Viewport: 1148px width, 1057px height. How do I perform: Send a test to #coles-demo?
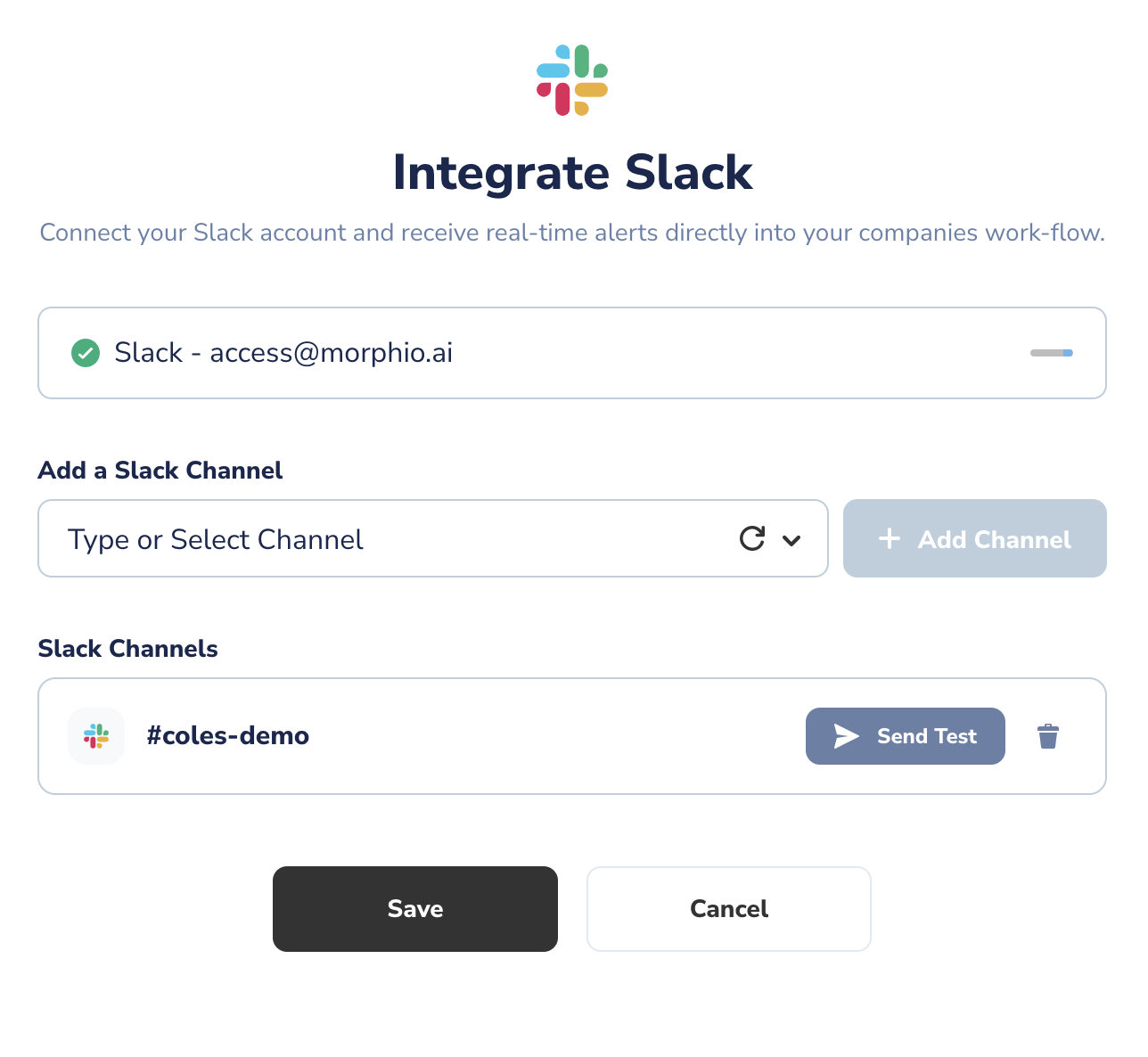click(x=906, y=736)
